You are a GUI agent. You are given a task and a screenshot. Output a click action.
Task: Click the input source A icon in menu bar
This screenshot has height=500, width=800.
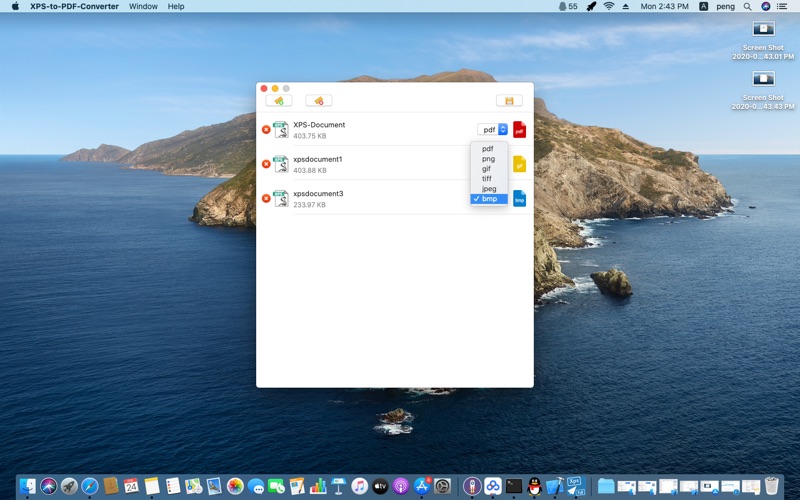click(704, 6)
